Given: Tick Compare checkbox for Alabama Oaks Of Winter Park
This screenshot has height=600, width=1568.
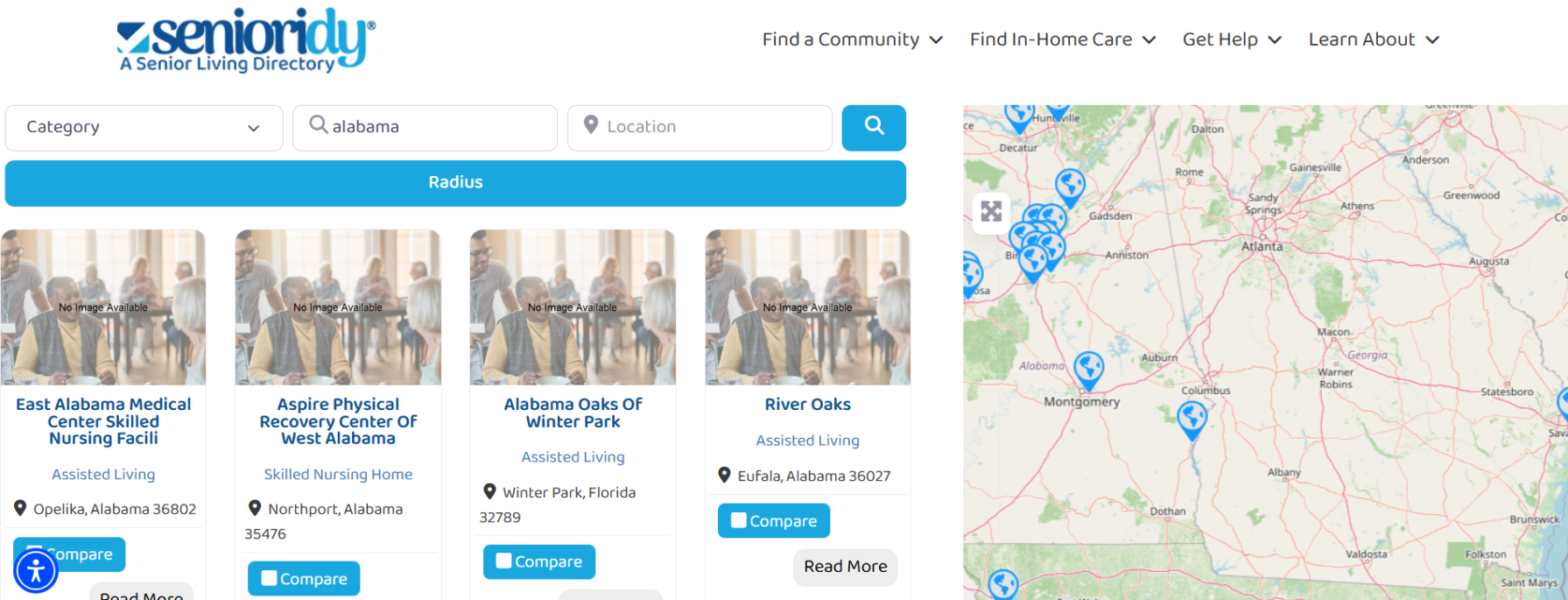Looking at the screenshot, I should coord(504,561).
